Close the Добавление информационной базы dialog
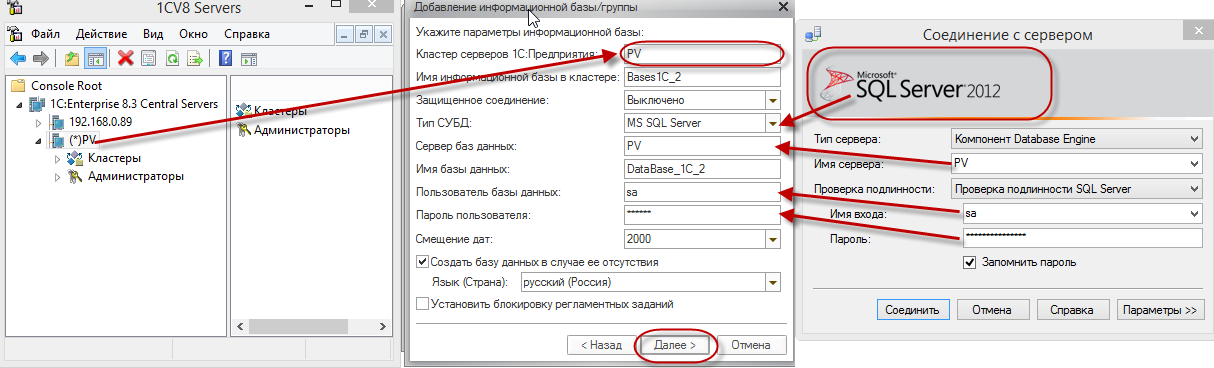 [x=782, y=7]
